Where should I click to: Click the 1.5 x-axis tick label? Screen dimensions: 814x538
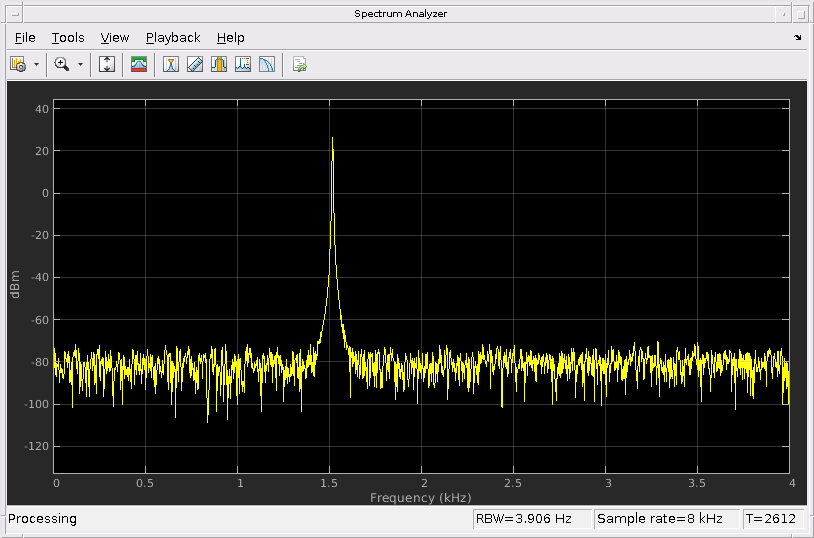(329, 483)
